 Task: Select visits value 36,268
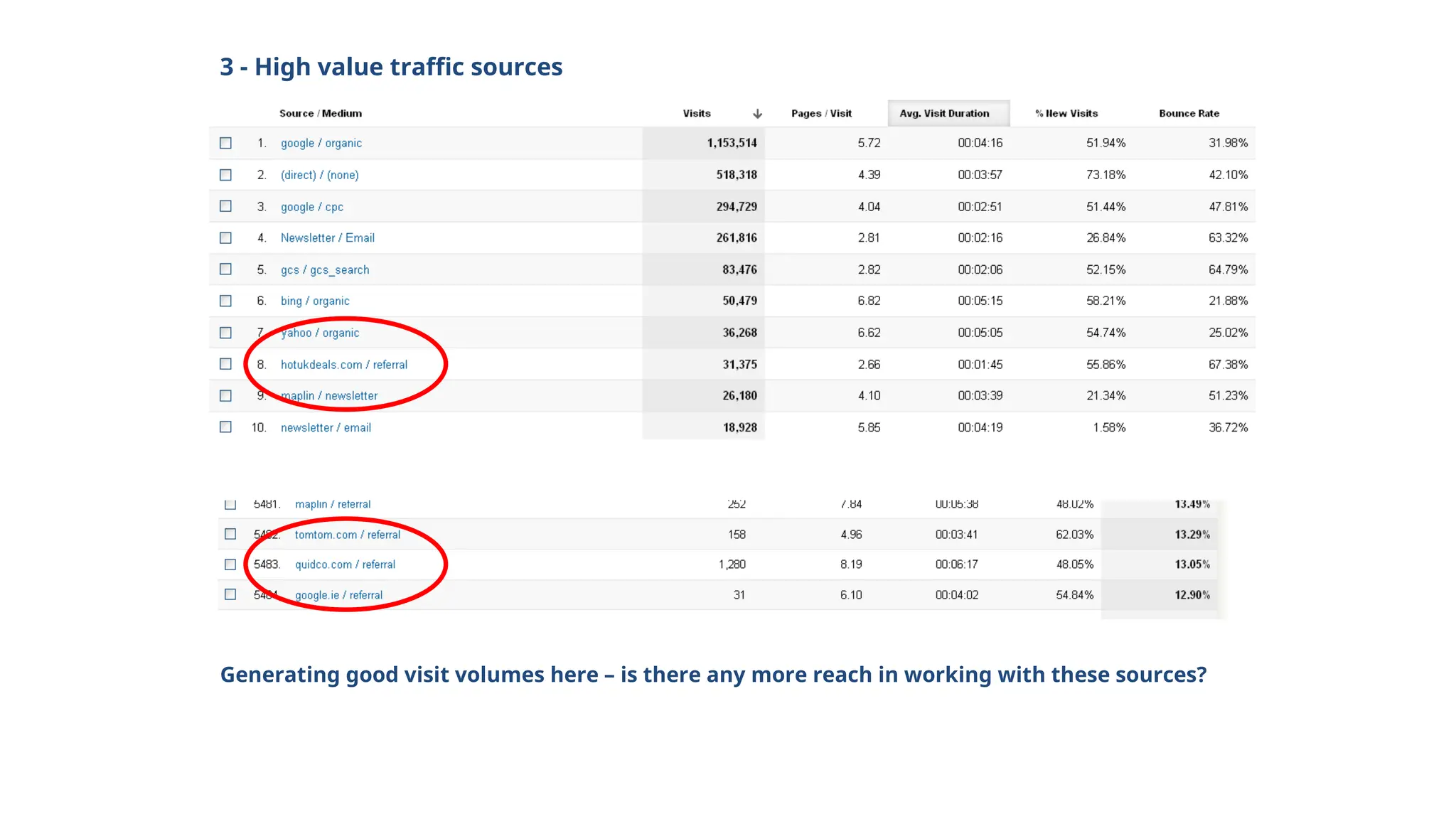[x=739, y=333]
